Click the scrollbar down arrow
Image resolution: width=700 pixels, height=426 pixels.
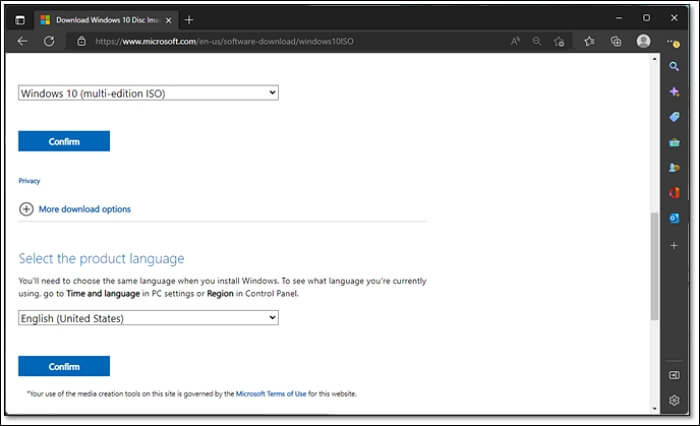tap(654, 408)
